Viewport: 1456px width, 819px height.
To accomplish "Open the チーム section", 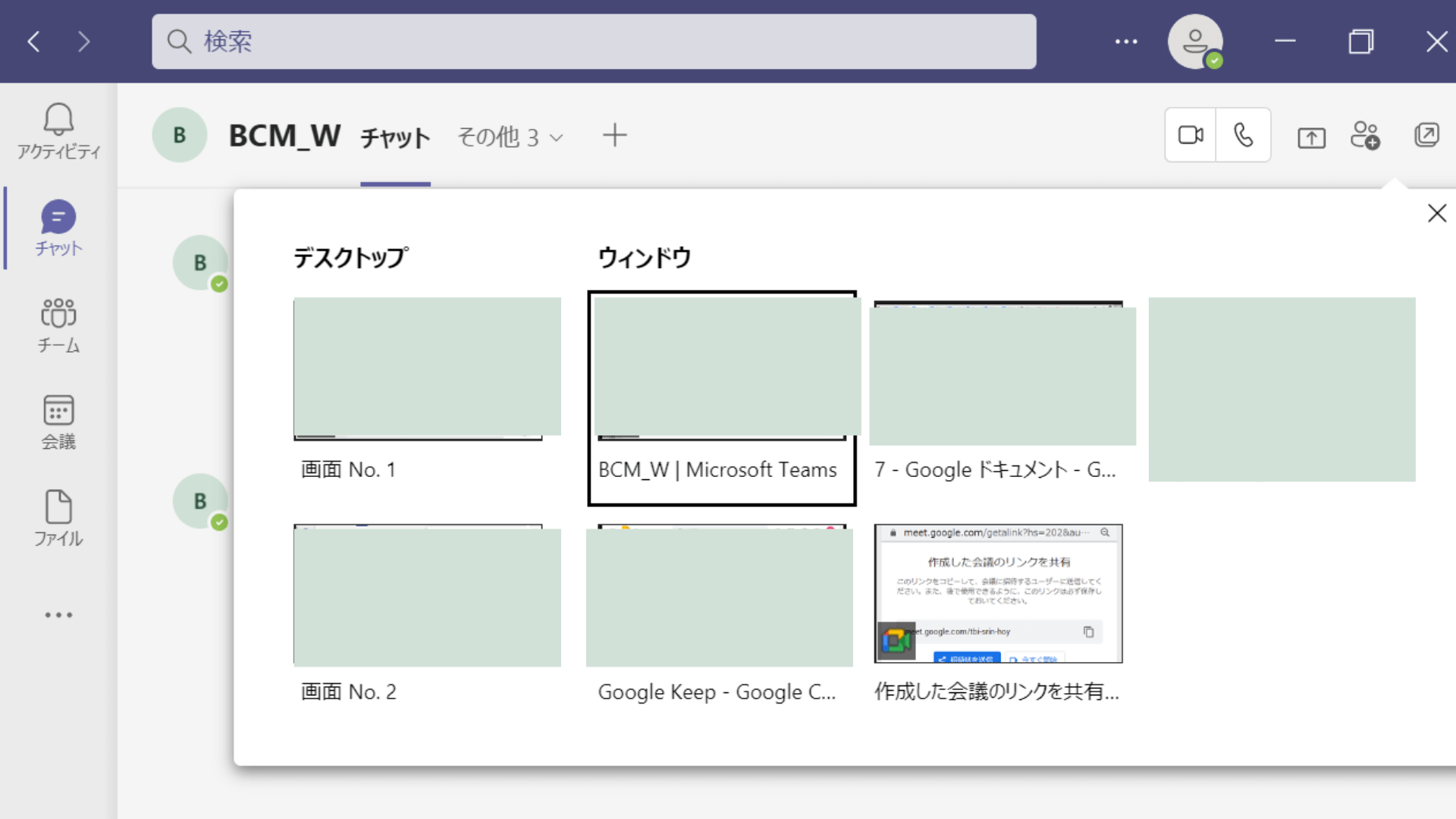I will (x=58, y=326).
